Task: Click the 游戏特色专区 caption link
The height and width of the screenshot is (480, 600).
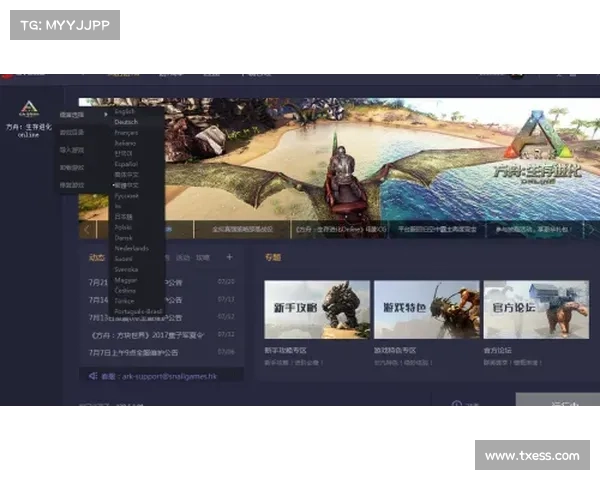Action: pyautogui.click(x=395, y=350)
